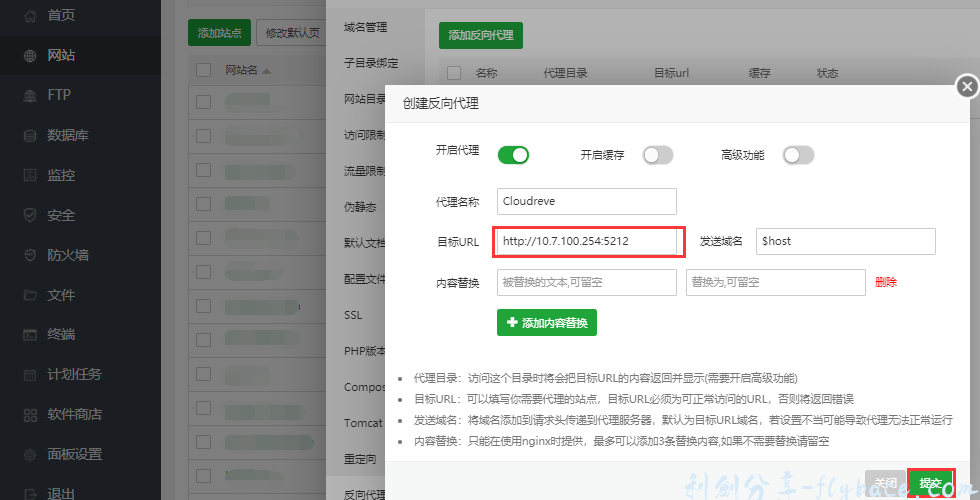The width and height of the screenshot is (980, 500).
Task: Click the monitor icon beside 监控
Action: [30, 175]
